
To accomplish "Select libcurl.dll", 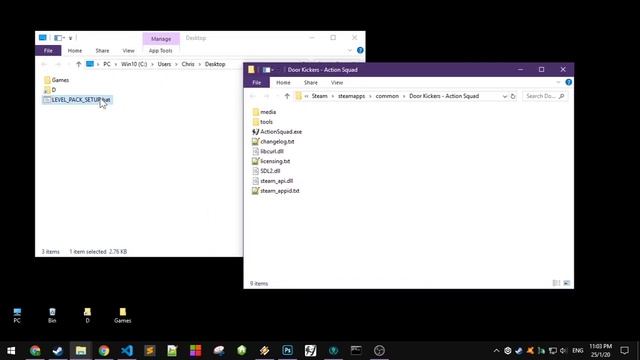I will [268, 151].
